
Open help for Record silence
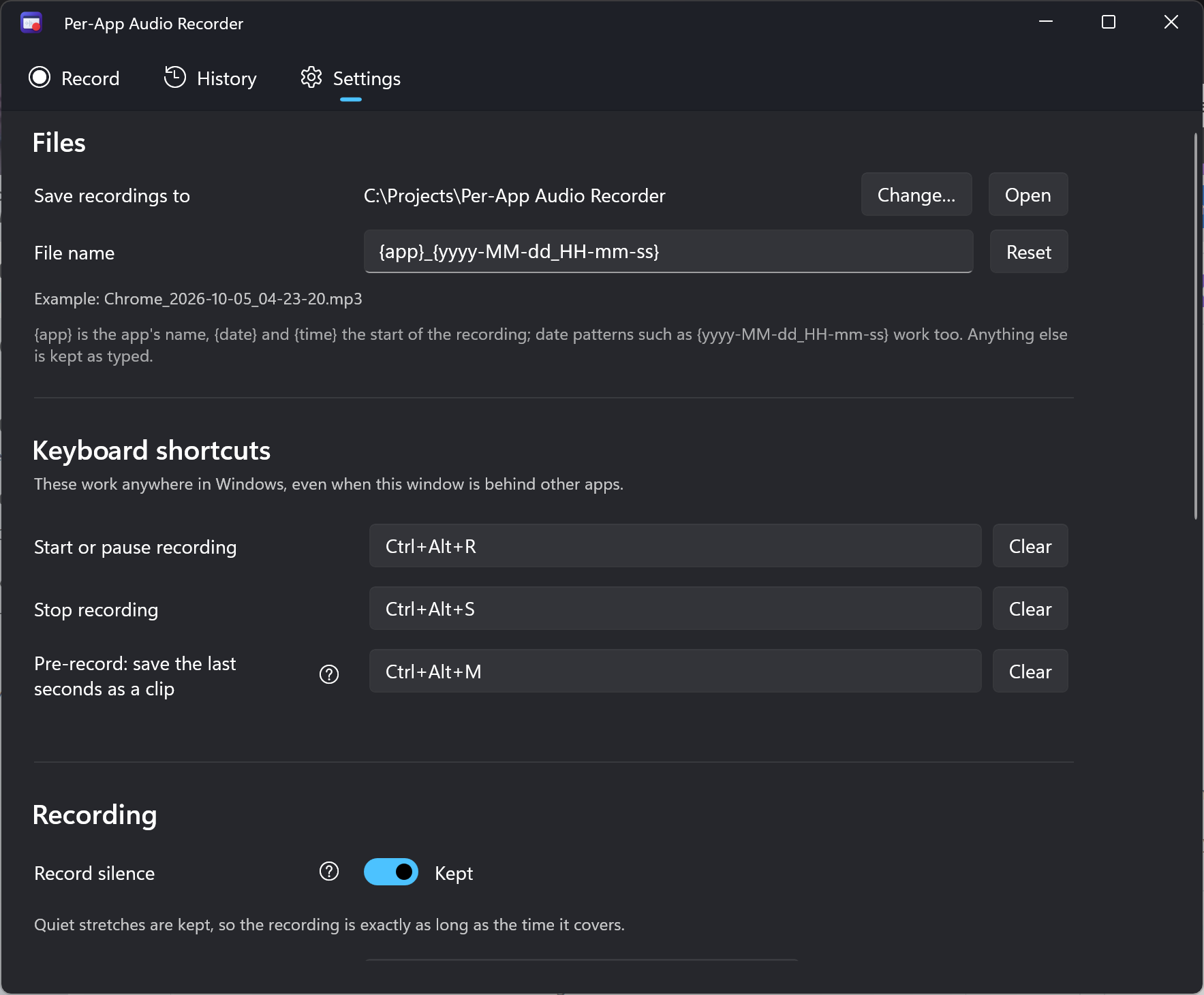click(329, 872)
